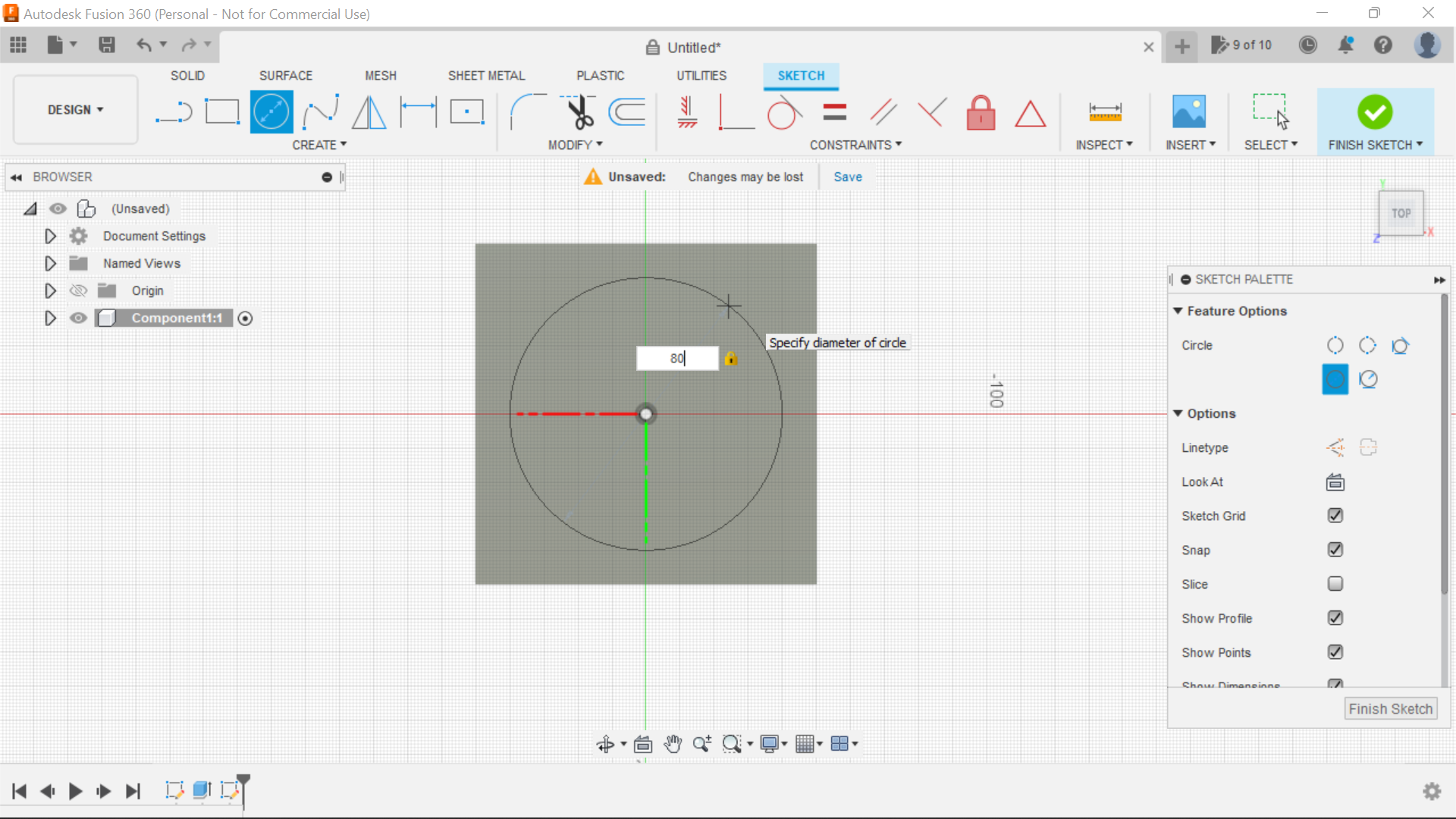Expand Document Settings tree node

click(50, 237)
